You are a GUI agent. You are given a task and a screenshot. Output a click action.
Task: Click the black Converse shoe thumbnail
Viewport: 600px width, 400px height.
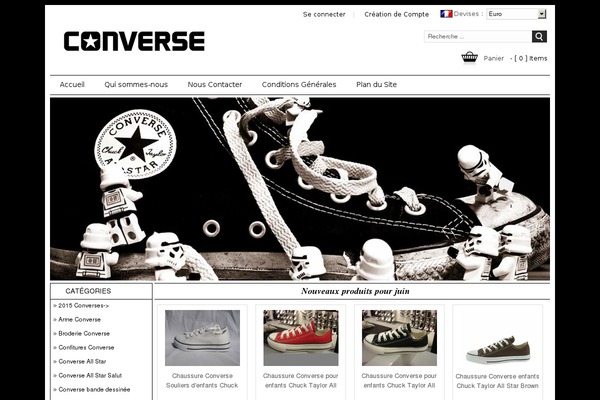click(x=399, y=338)
